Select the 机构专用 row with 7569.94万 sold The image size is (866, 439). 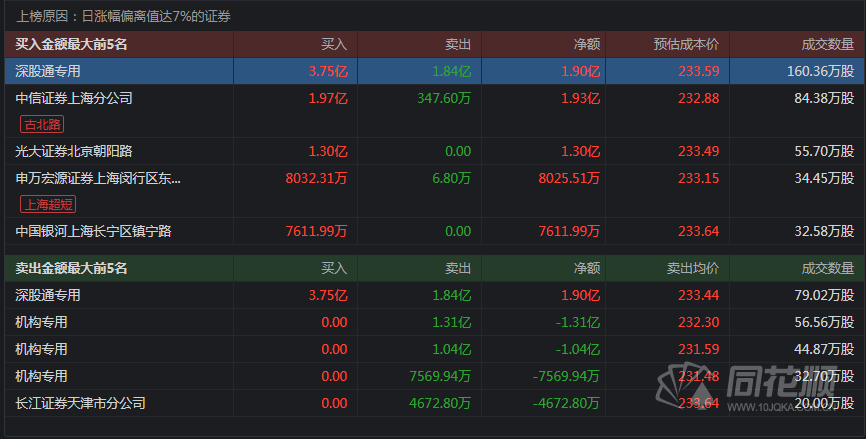coord(41,376)
